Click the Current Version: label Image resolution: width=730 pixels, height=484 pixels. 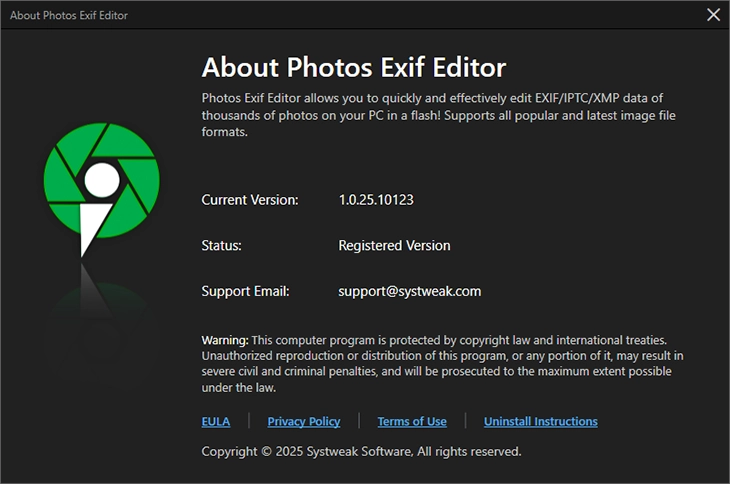(250, 199)
